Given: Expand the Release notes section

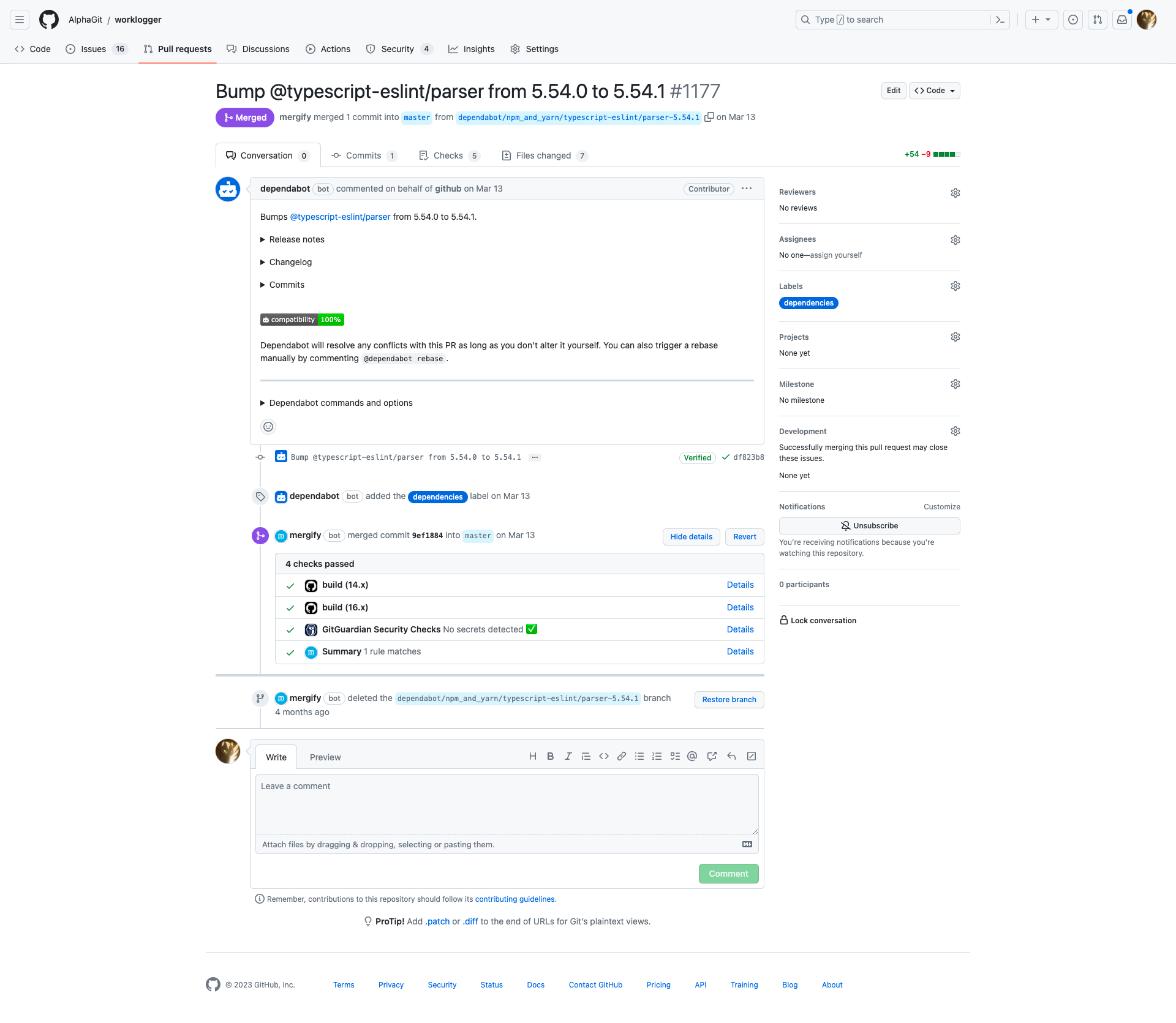Looking at the screenshot, I should click(x=296, y=239).
